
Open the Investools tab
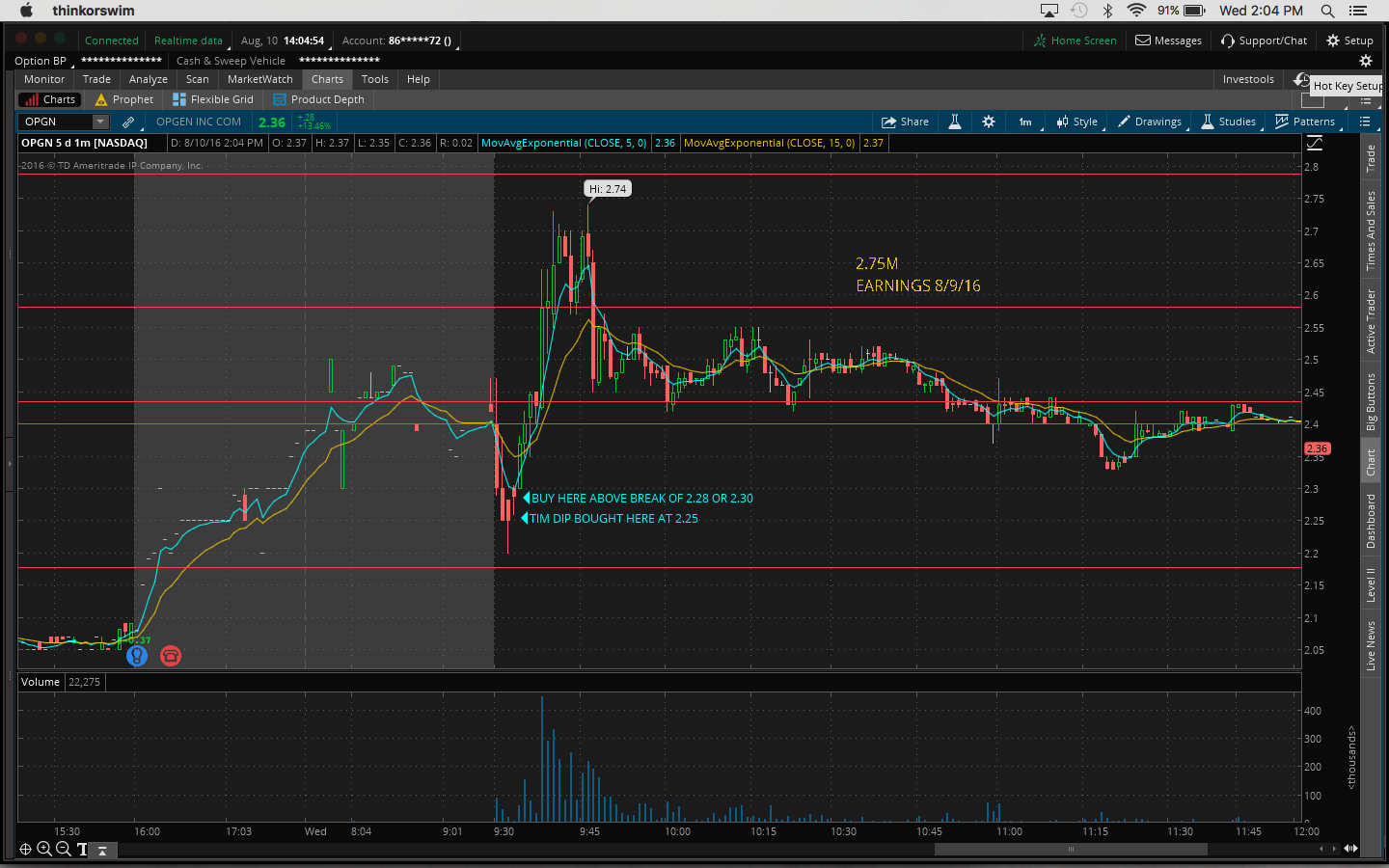point(1248,79)
